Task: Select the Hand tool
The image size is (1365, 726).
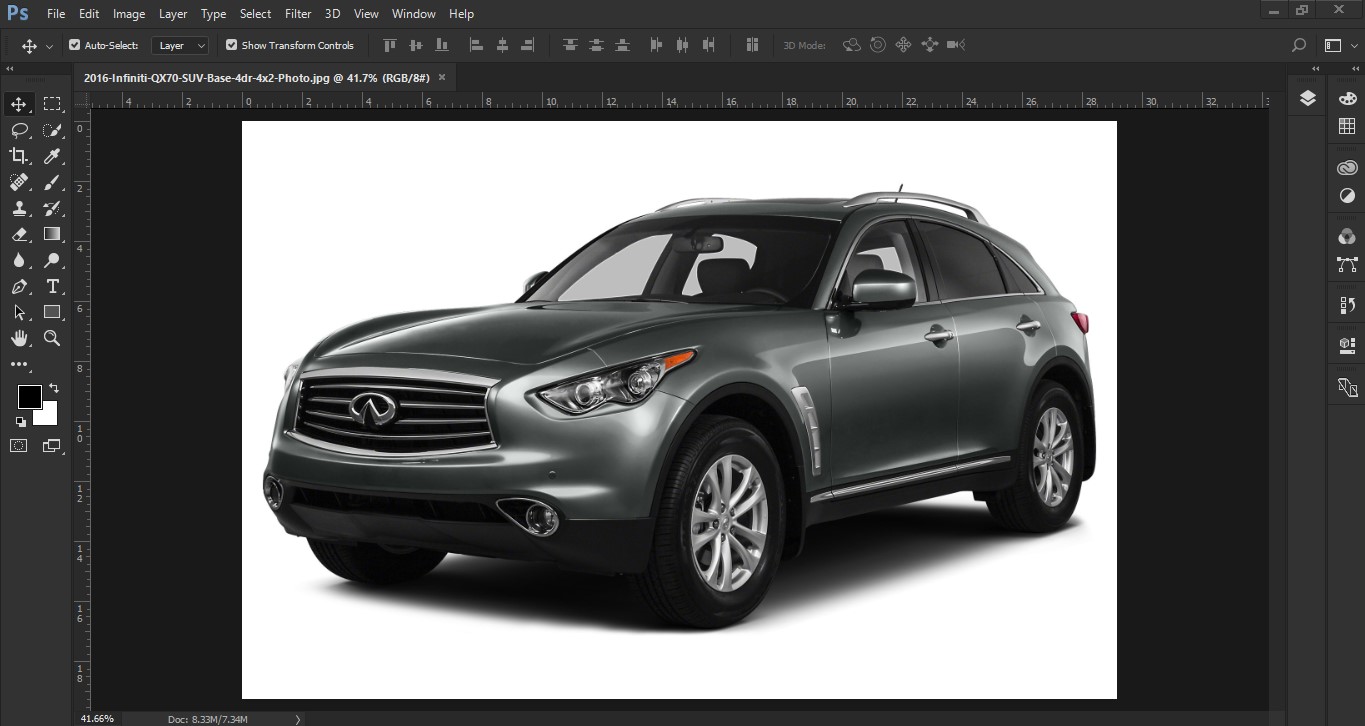Action: 19,338
